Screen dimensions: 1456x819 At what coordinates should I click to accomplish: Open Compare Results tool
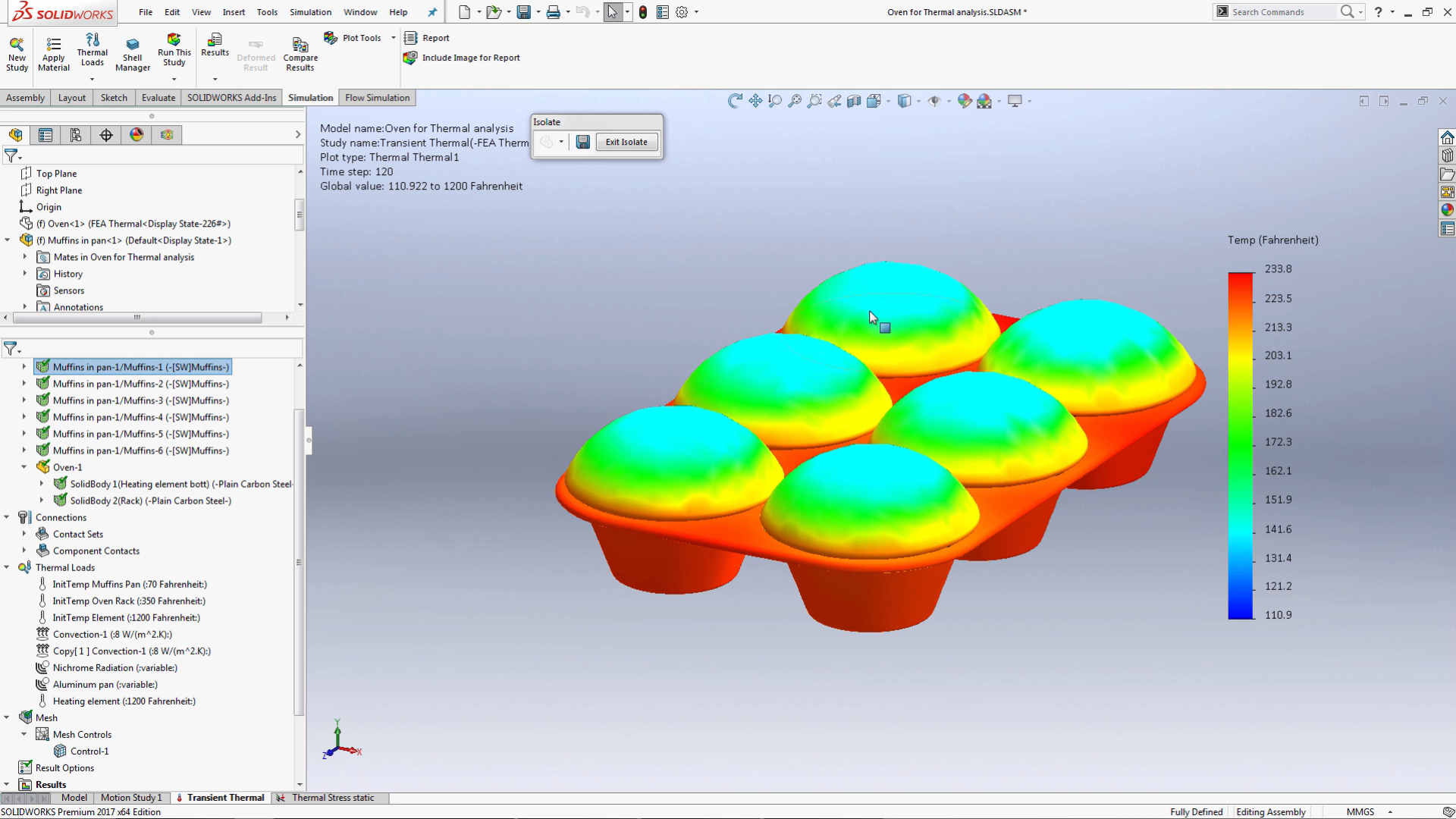point(300,55)
